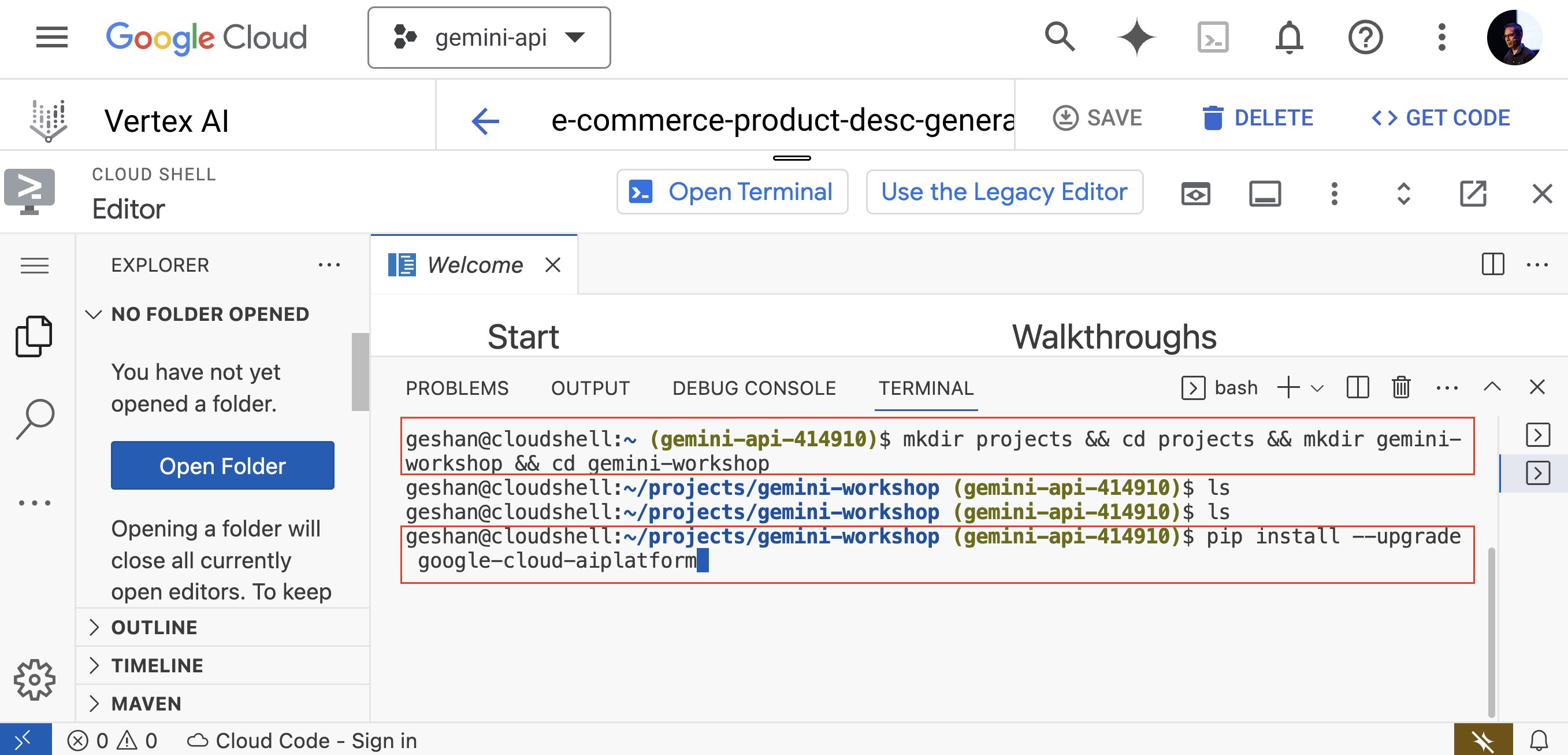Activate Cloud Shell icon in top bar
Viewport: 1568px width, 755px height.
pos(1213,38)
